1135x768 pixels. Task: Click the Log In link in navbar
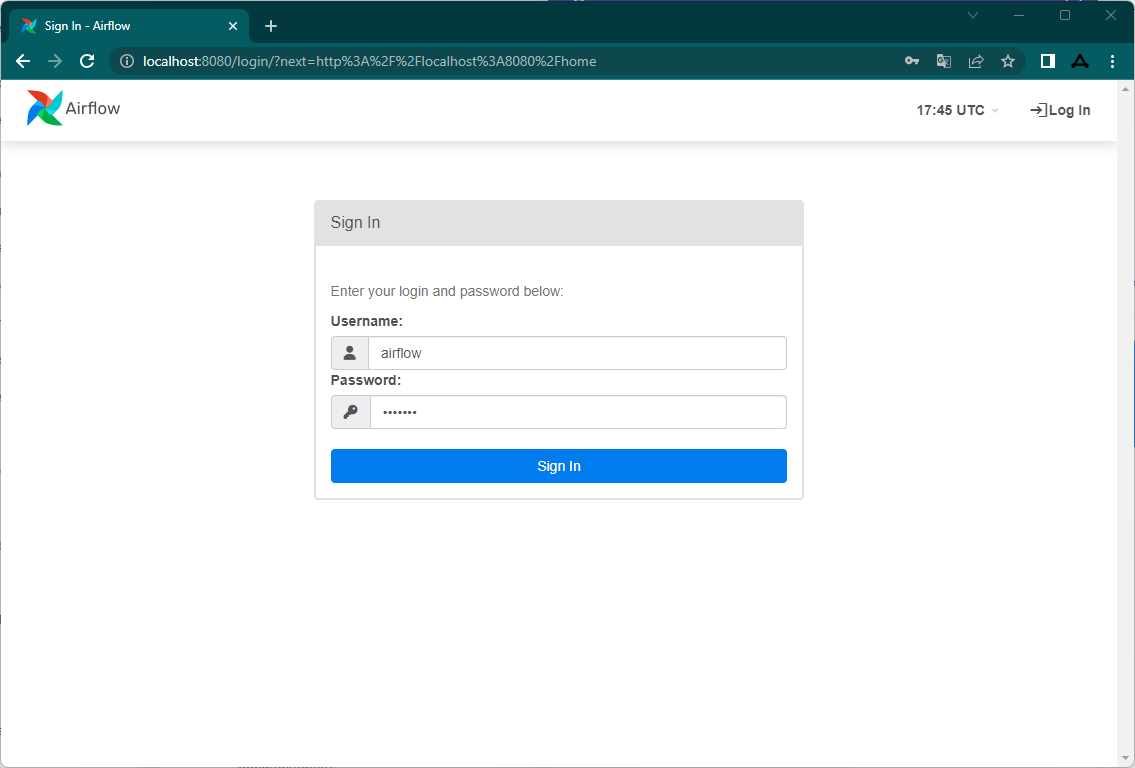[1060, 110]
